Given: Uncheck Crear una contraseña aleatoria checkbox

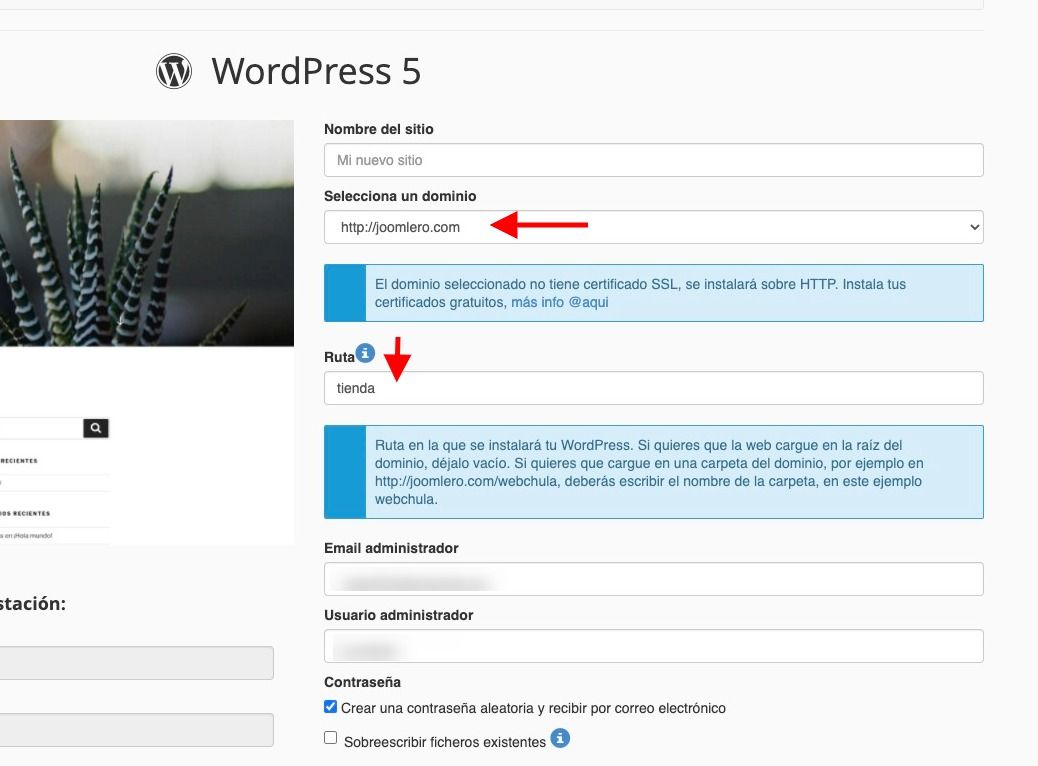Looking at the screenshot, I should tap(330, 707).
